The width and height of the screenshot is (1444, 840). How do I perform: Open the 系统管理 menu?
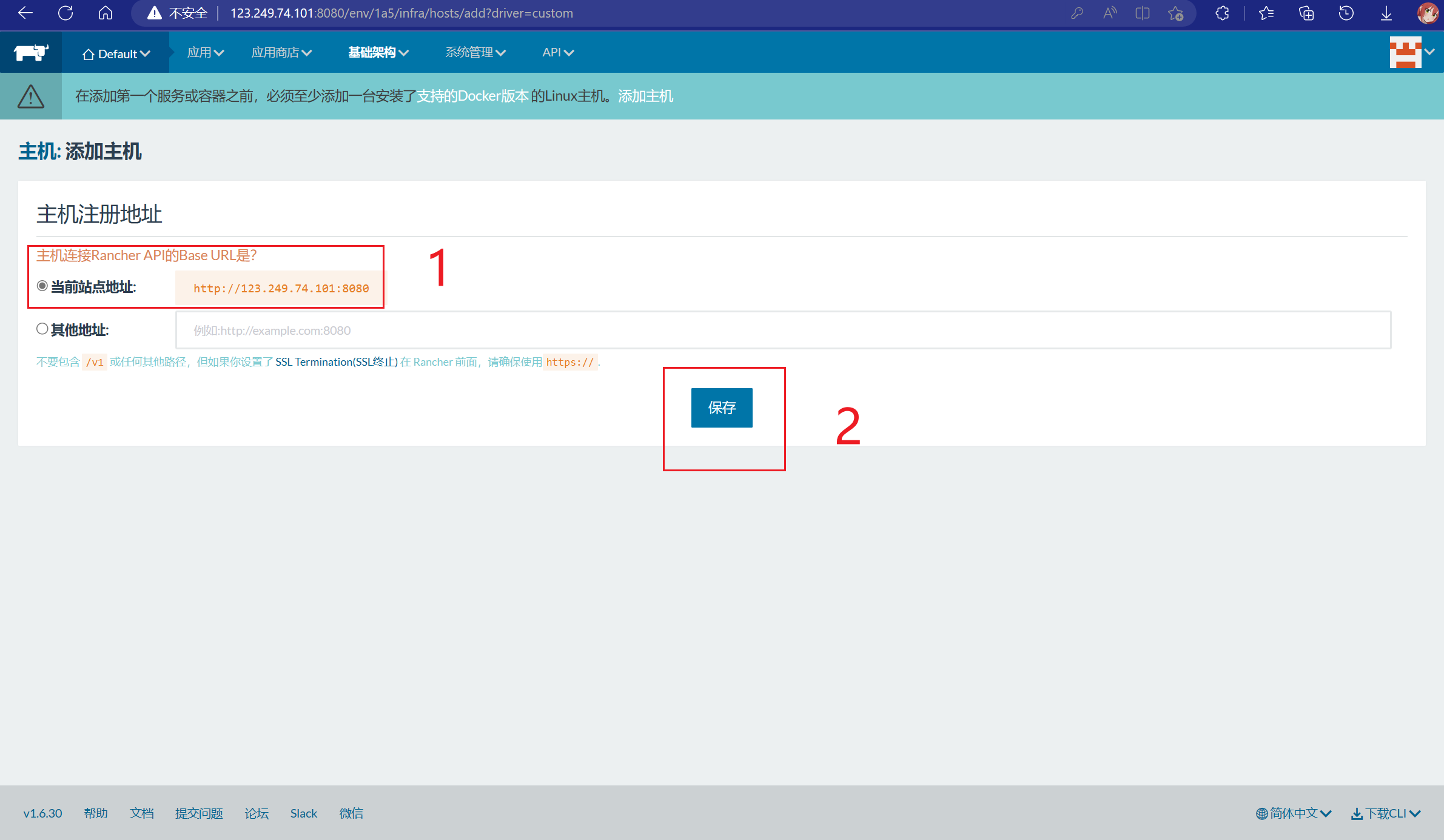click(475, 53)
